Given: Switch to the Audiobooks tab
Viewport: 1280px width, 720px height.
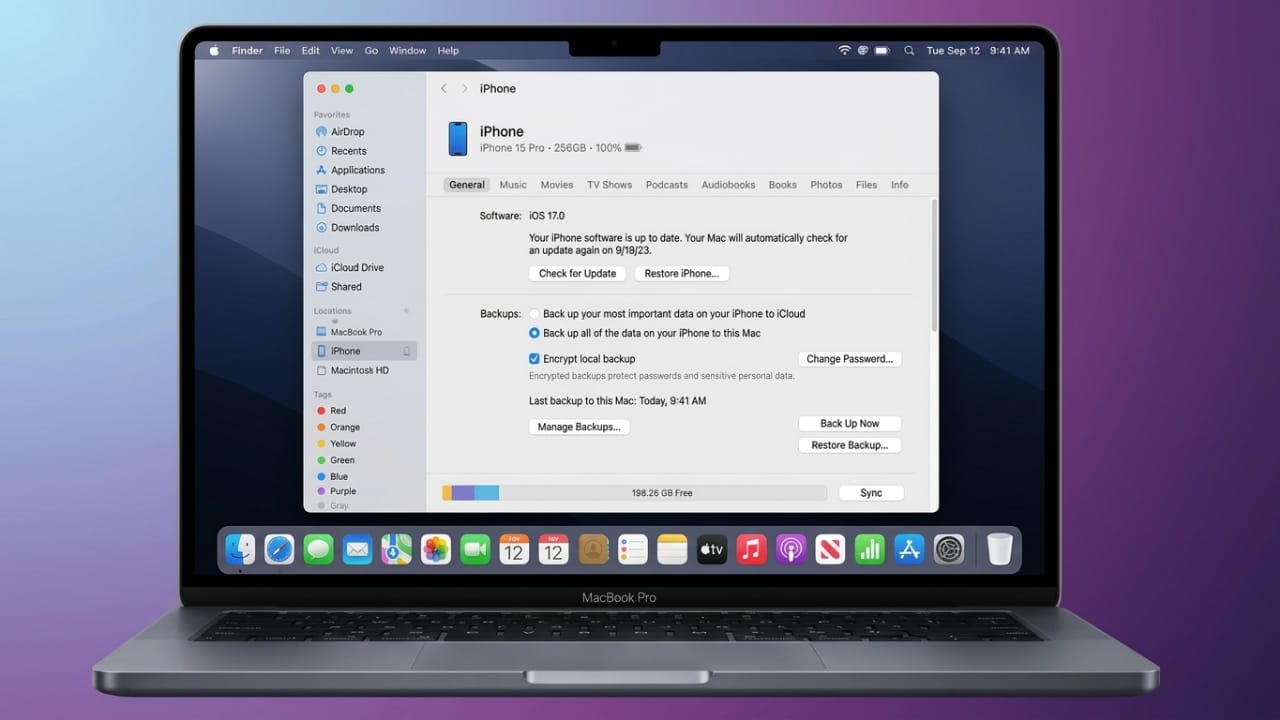Looking at the screenshot, I should click(728, 185).
